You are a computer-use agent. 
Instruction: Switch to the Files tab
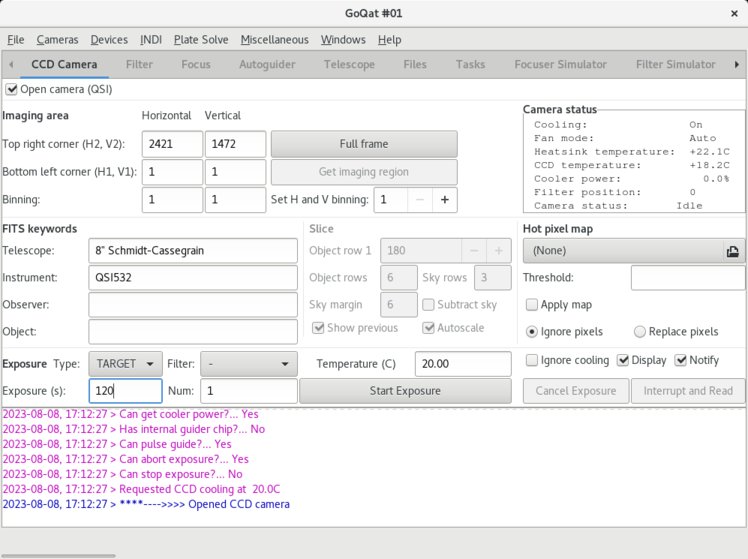pyautogui.click(x=415, y=64)
